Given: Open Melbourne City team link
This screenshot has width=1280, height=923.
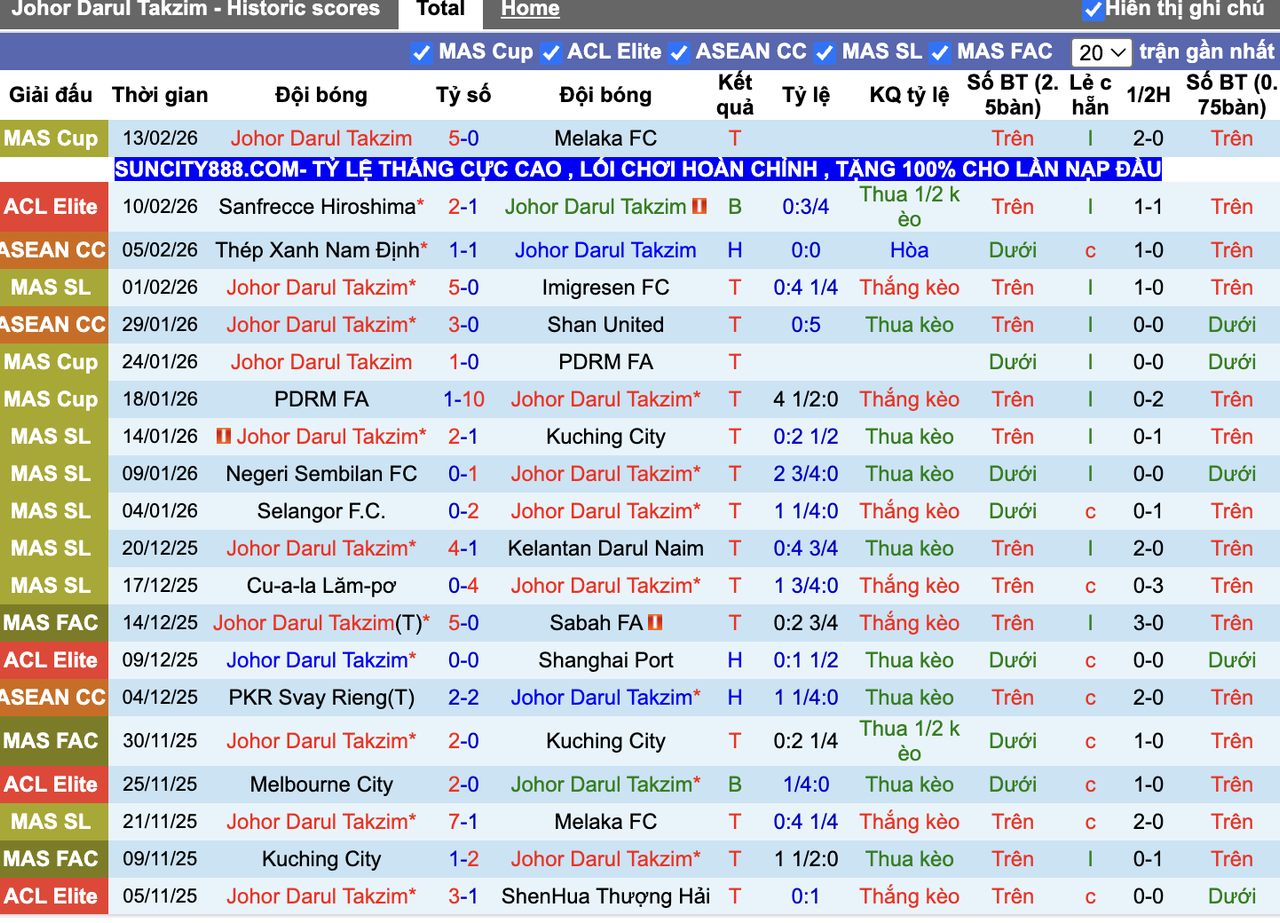Looking at the screenshot, I should click(x=321, y=784).
